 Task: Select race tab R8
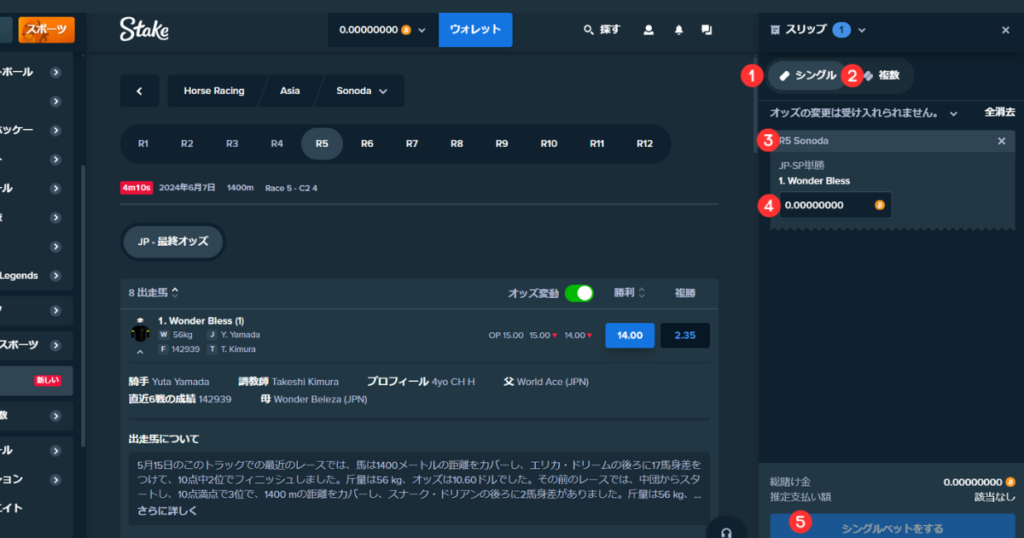(456, 144)
